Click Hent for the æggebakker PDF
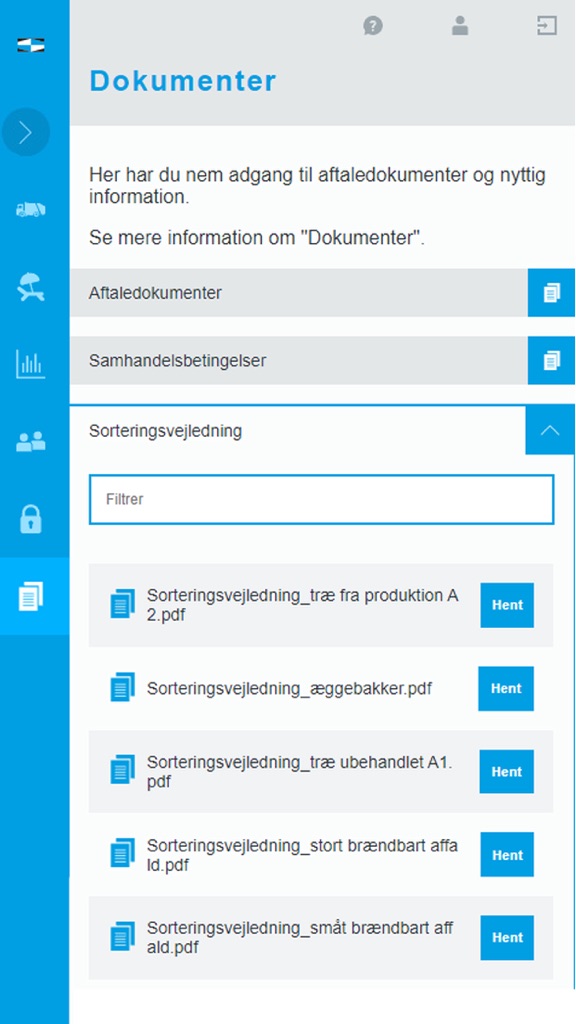This screenshot has width=576, height=1024. point(505,688)
